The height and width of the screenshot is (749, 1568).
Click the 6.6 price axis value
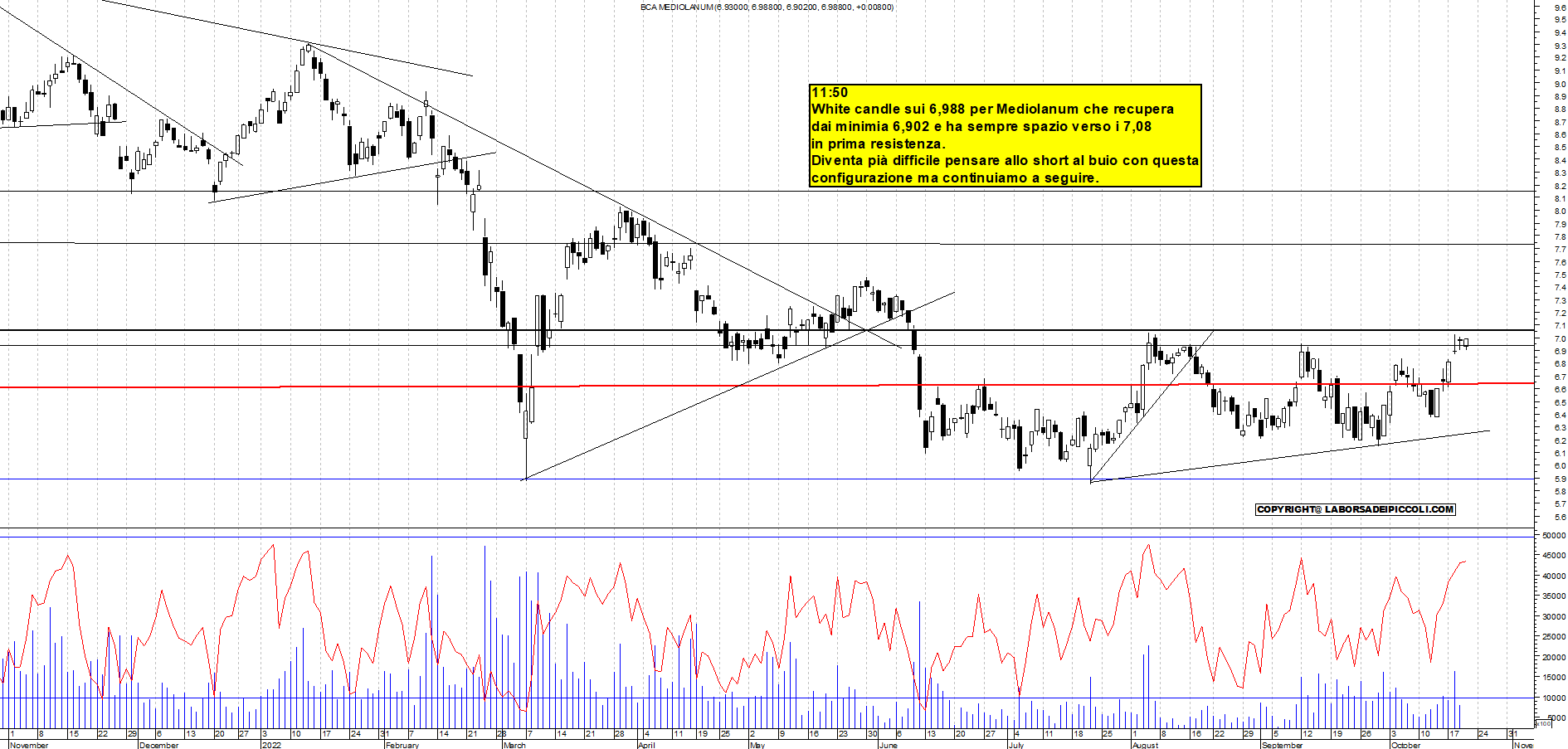point(1560,389)
